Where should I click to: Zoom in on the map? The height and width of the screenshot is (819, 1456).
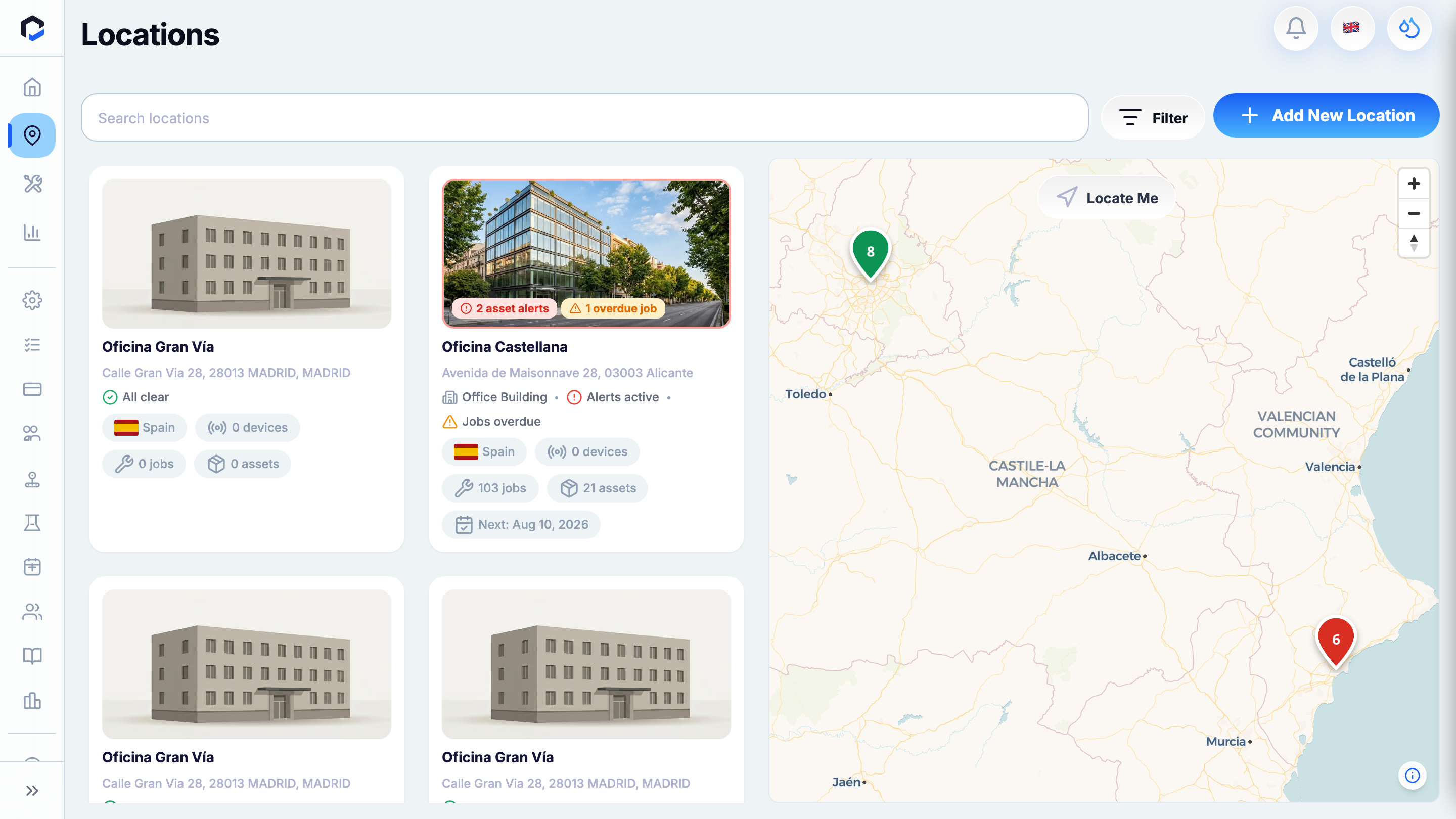click(x=1414, y=184)
